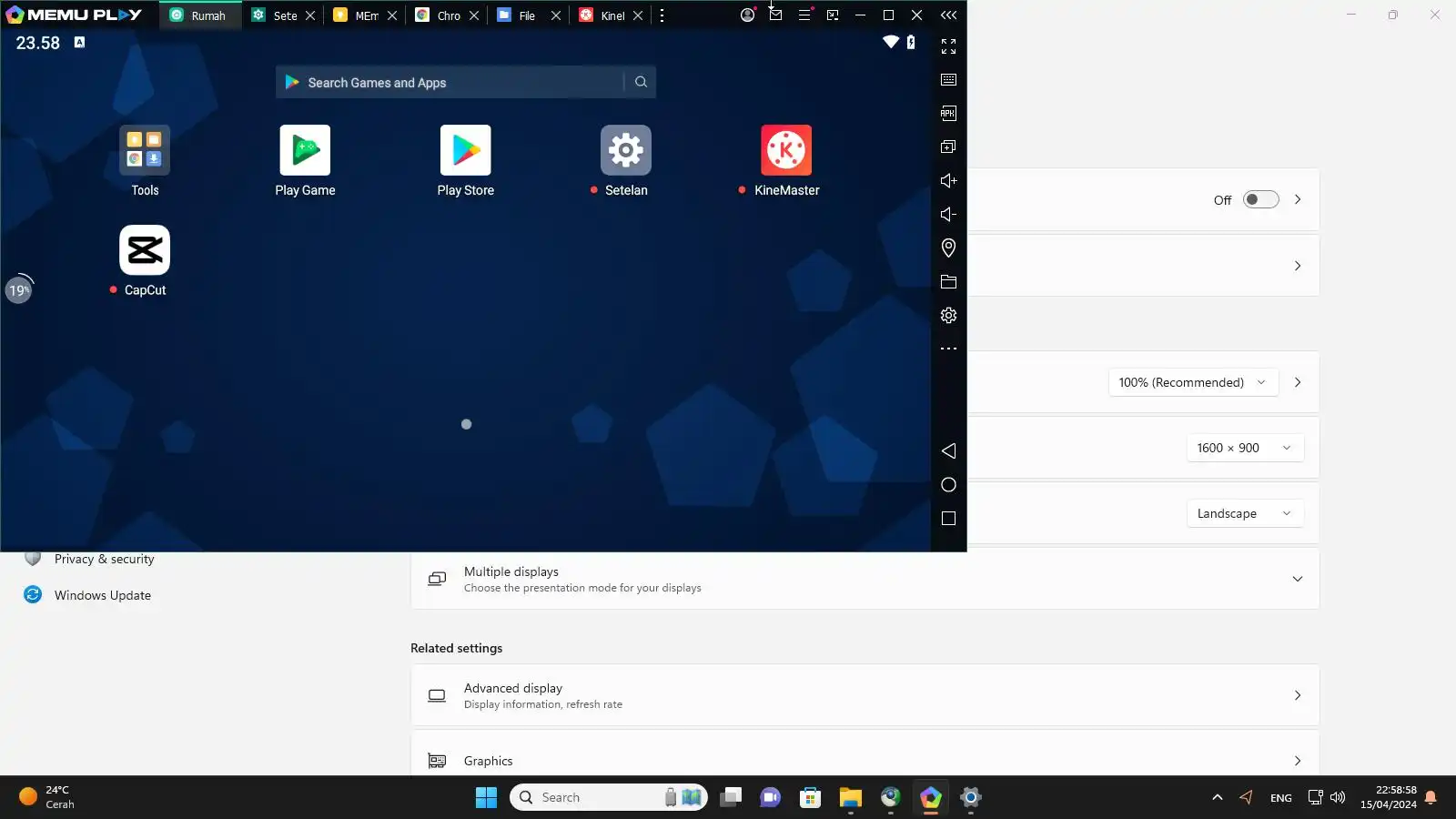Click the chevron beside the scale dropdown
This screenshot has width=1456, height=819.
pyautogui.click(x=1298, y=383)
